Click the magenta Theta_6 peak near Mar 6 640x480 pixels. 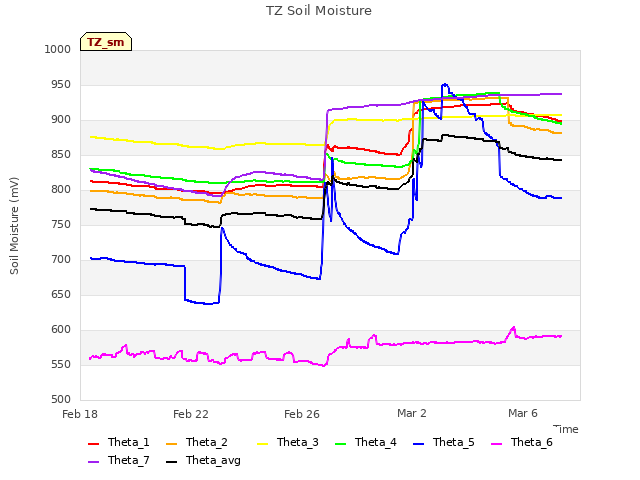coord(513,328)
